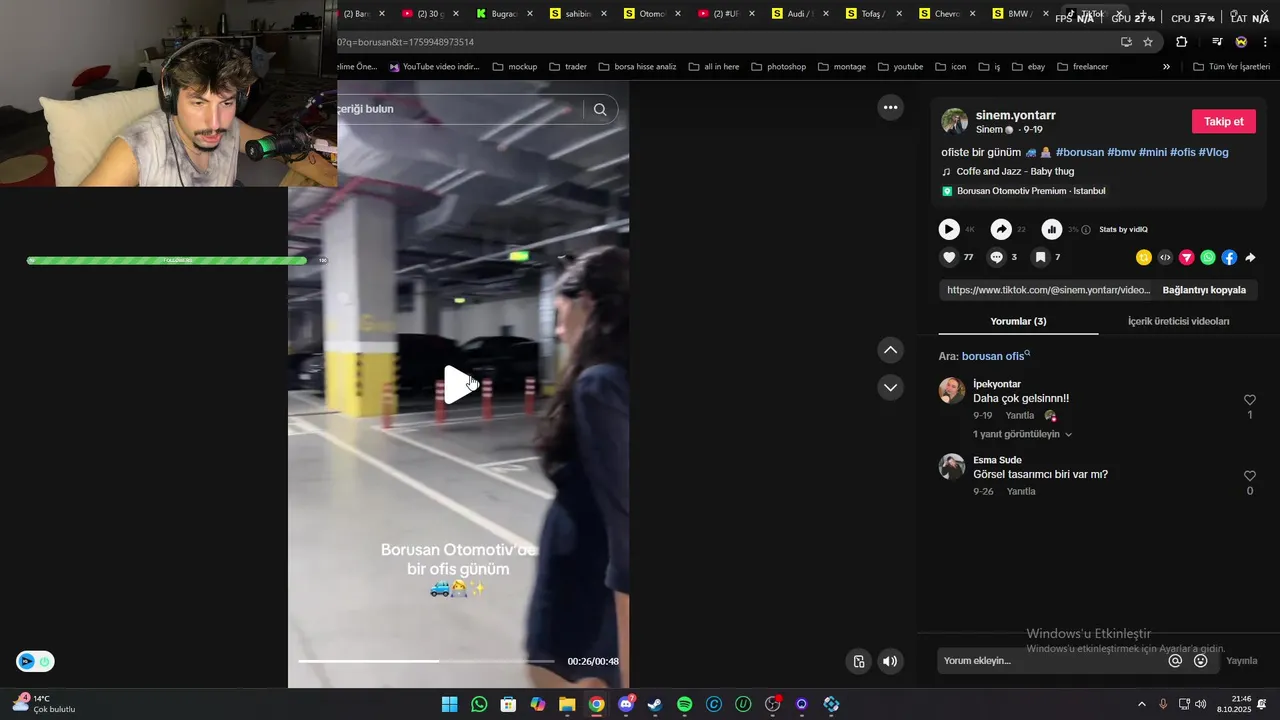Viewport: 1280px width, 720px height.
Task: Go to next video with down arrow
Action: coord(890,387)
